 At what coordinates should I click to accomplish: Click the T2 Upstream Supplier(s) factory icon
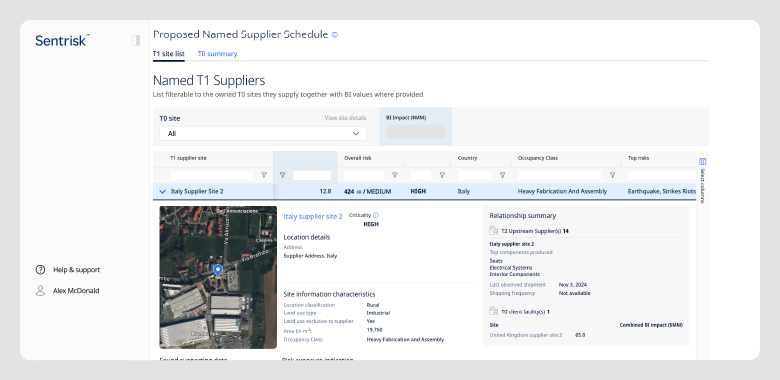493,231
